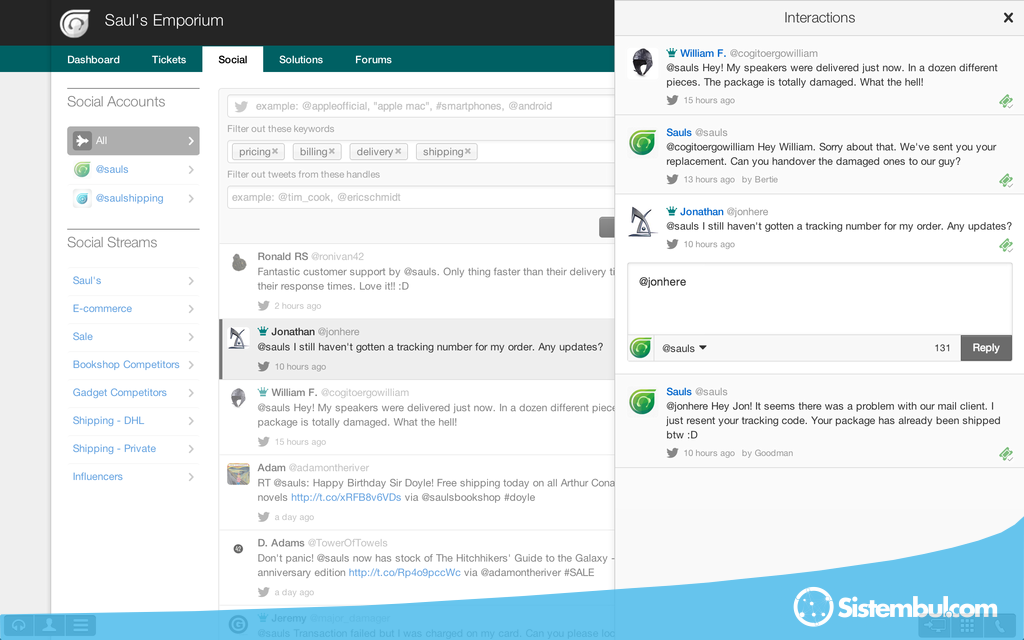Select the All social accounts row
The image size is (1024, 640).
tap(133, 140)
